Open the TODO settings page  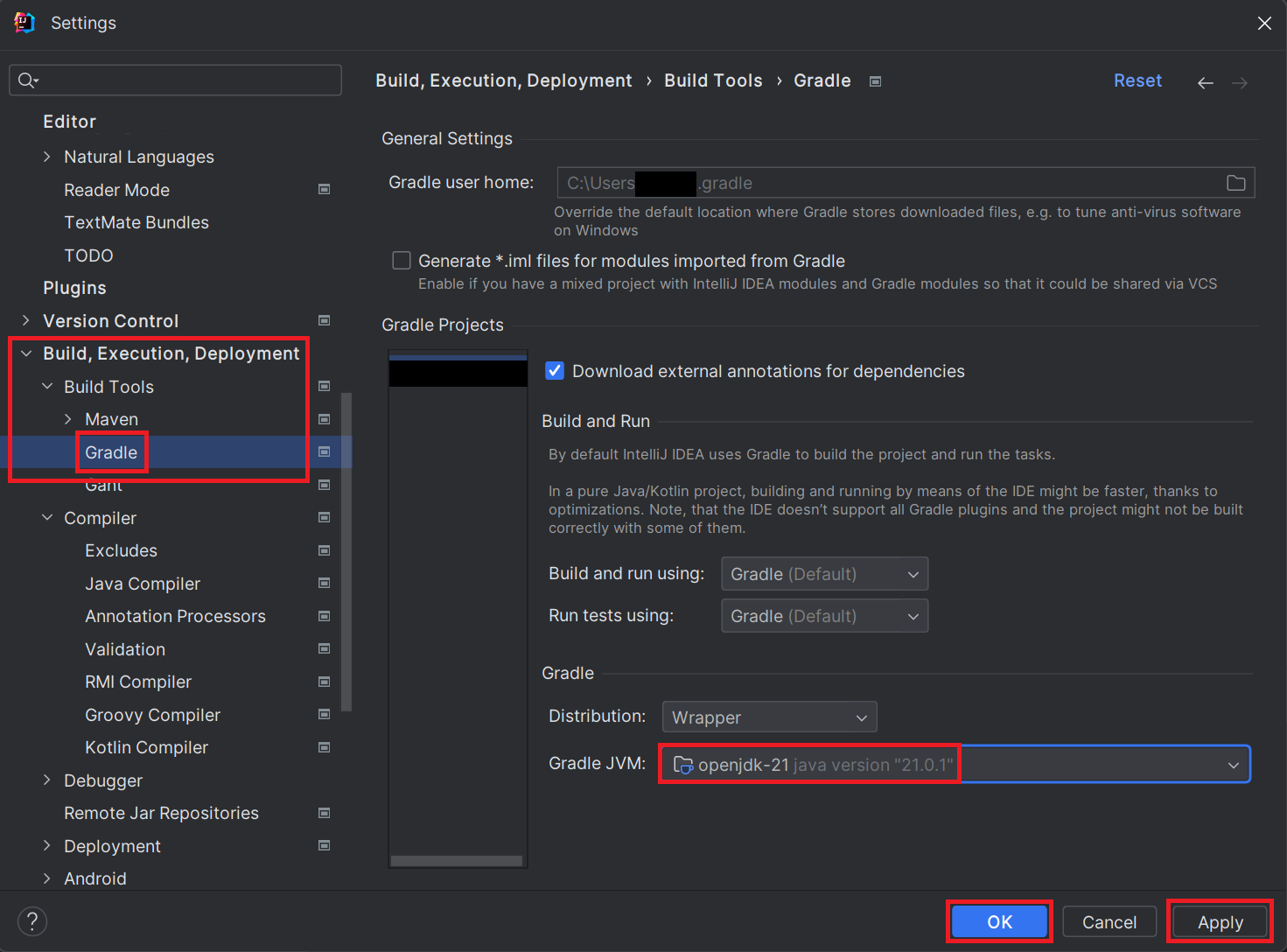point(88,255)
